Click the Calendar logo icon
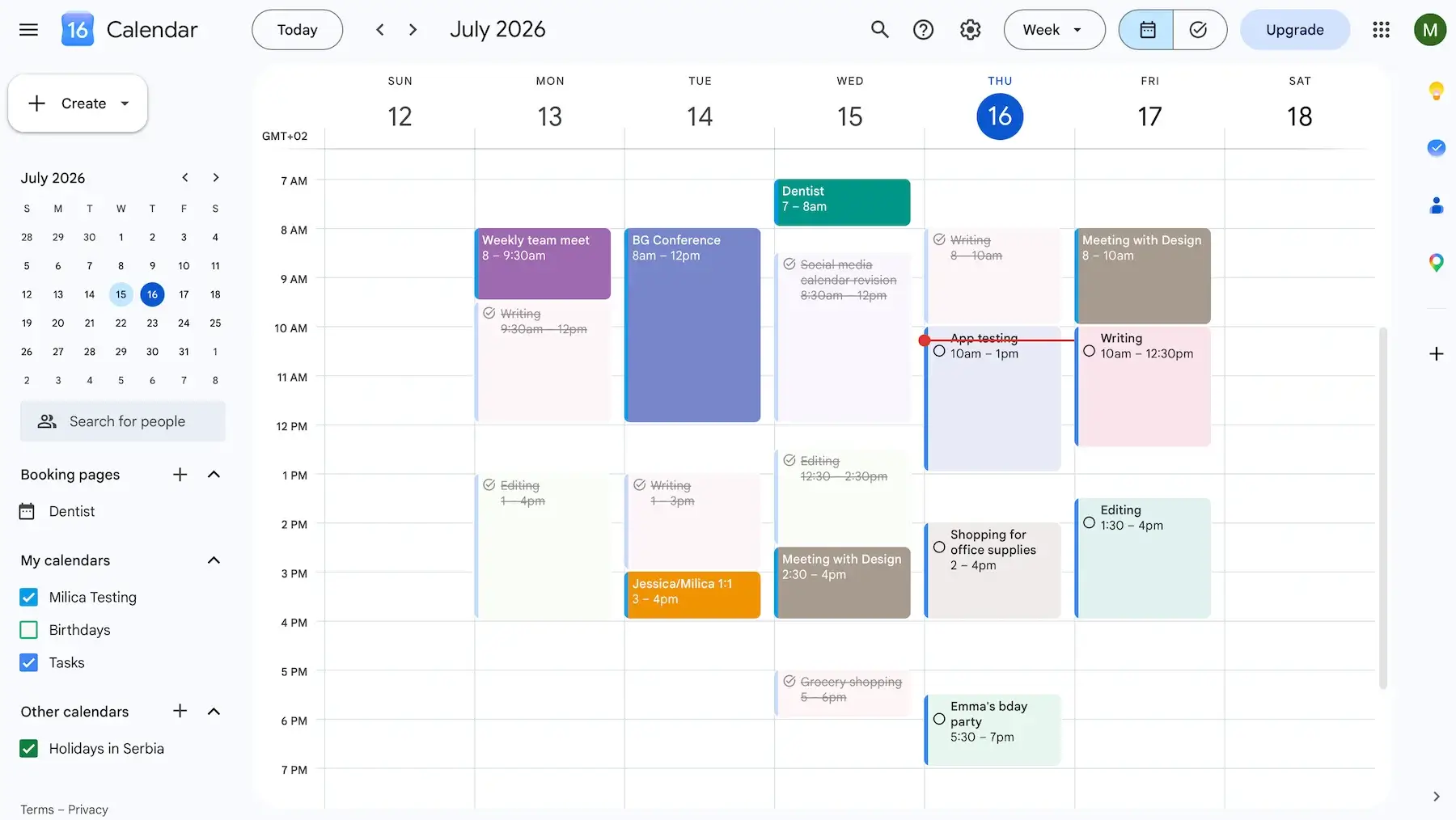 (x=78, y=30)
